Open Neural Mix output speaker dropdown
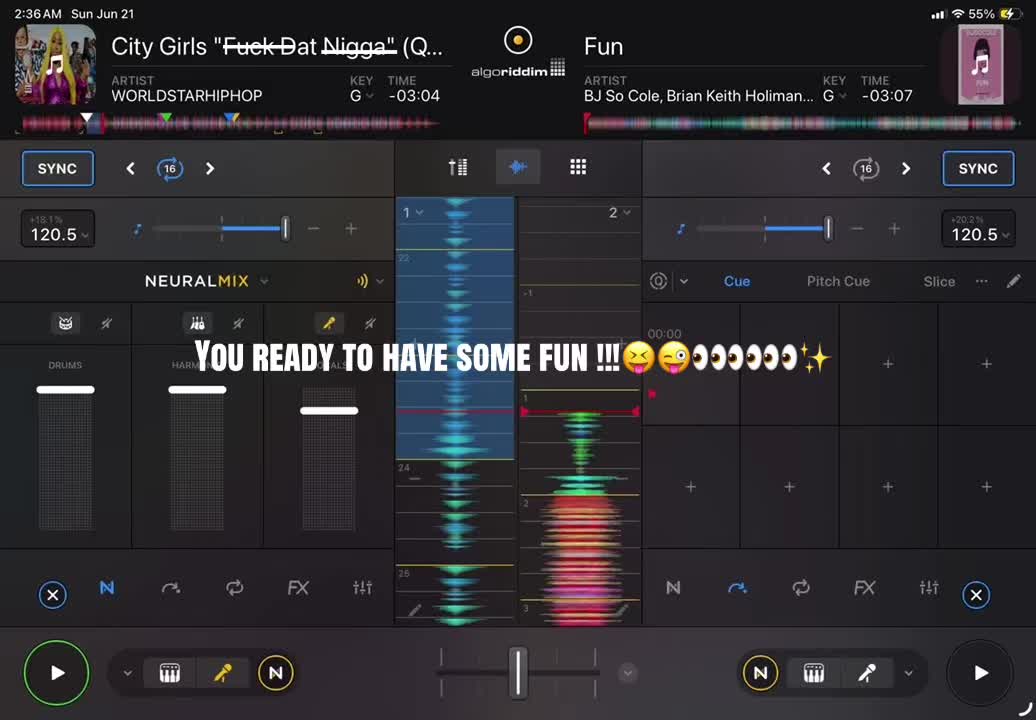 coord(370,281)
